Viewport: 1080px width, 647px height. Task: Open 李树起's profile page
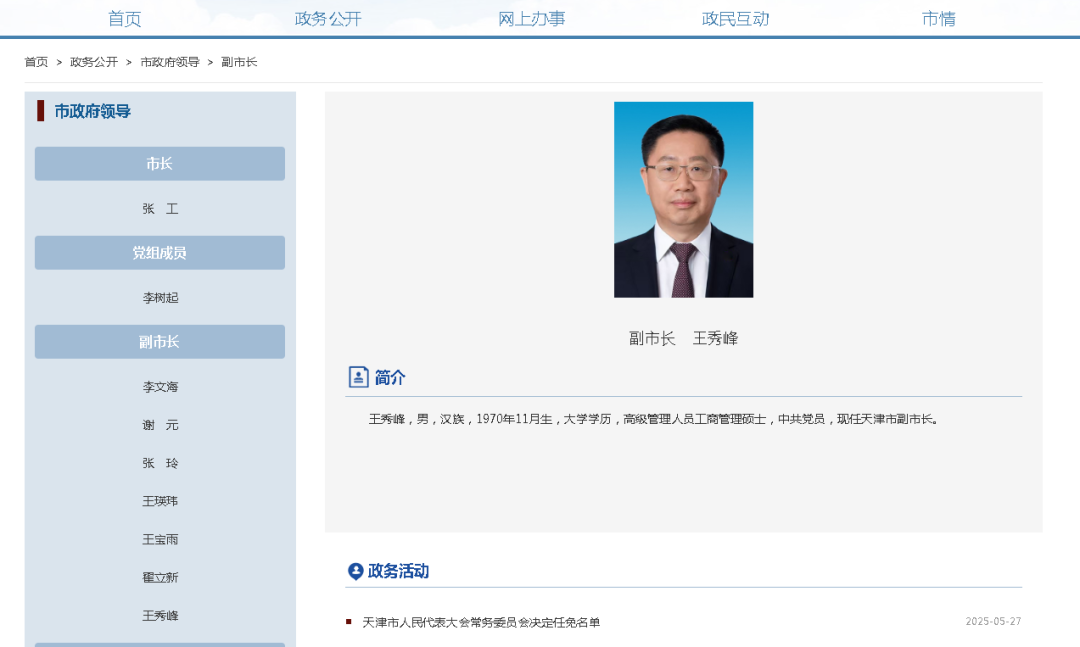(x=160, y=297)
